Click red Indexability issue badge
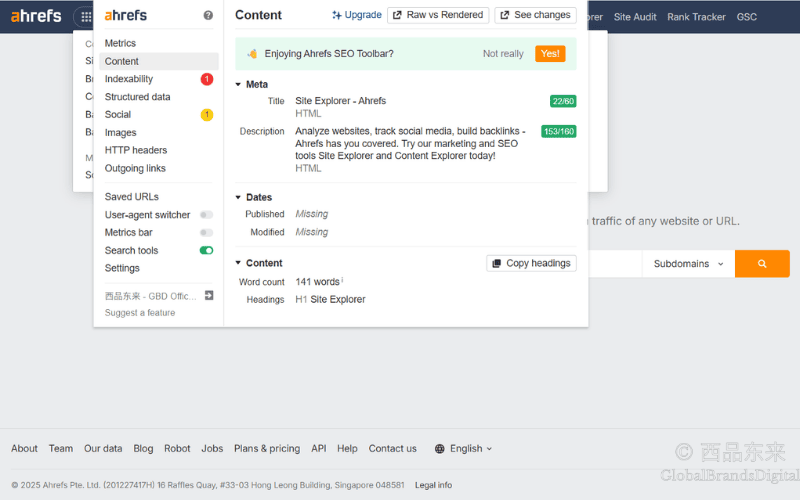The image size is (800, 500). pyautogui.click(x=207, y=79)
